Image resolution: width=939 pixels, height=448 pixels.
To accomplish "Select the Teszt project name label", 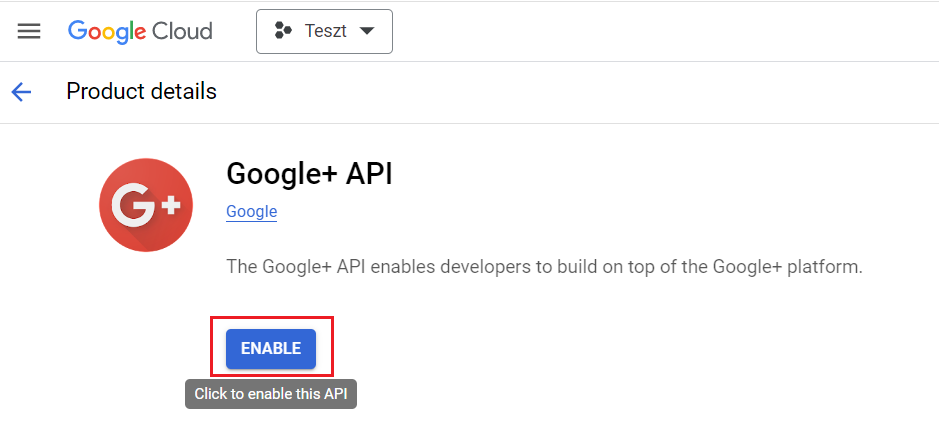I will (x=325, y=31).
